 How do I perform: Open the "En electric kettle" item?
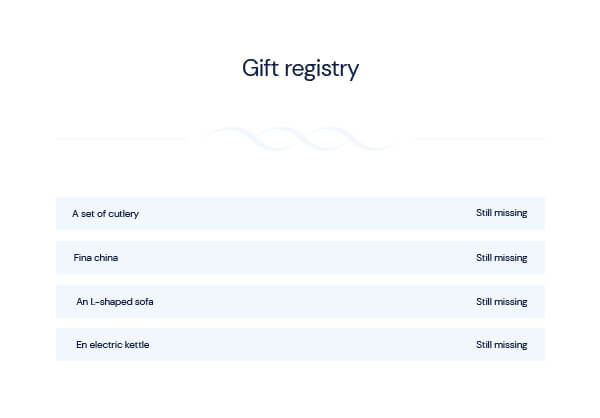click(112, 345)
